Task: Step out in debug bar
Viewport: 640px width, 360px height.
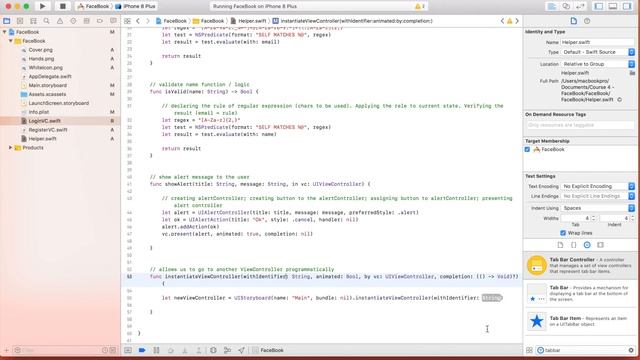Action: pos(199,350)
